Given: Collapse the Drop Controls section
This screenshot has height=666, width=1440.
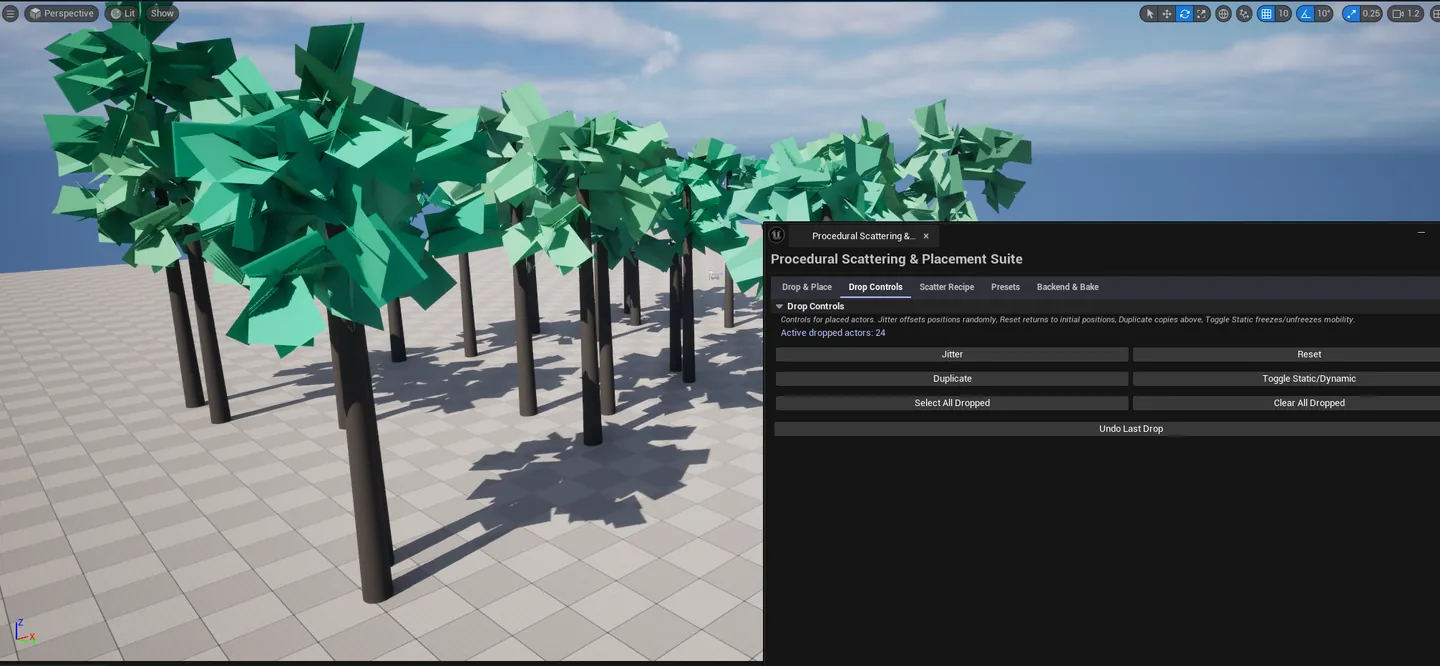Looking at the screenshot, I should point(780,306).
